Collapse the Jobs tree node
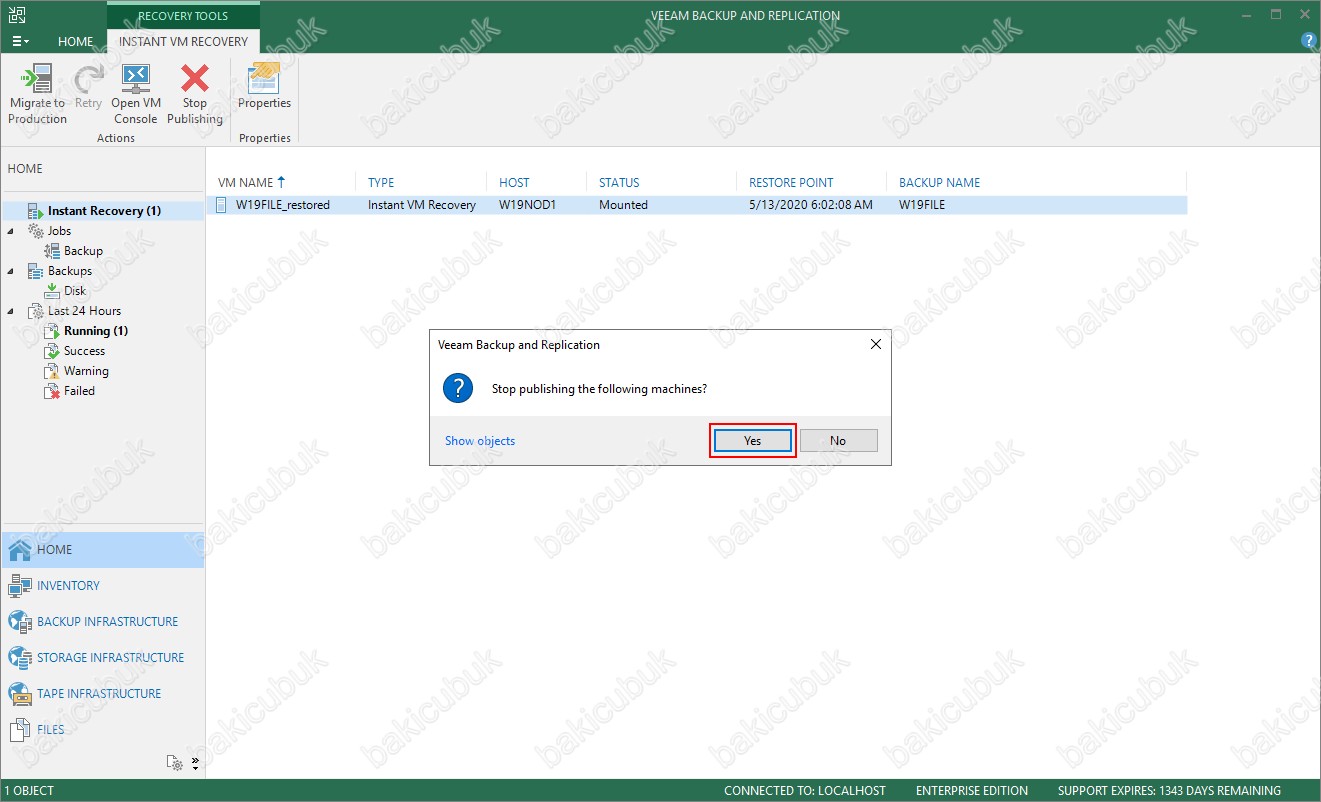 pyautogui.click(x=11, y=231)
